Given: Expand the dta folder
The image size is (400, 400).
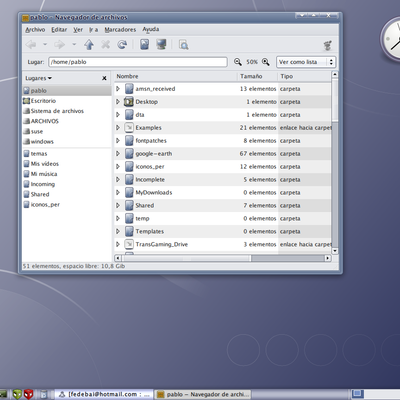Looking at the screenshot, I should tap(118, 115).
